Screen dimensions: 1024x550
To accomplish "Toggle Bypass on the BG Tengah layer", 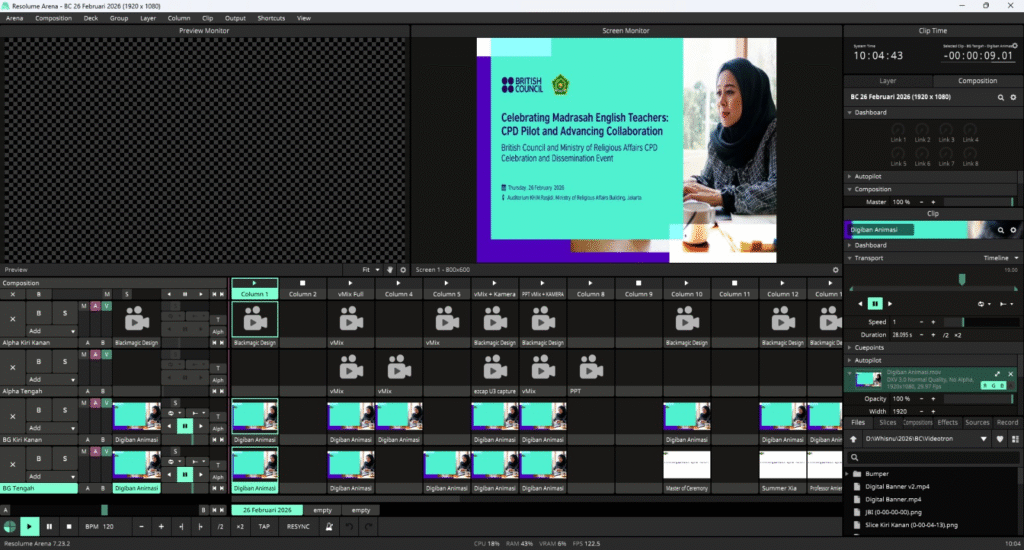I will click(x=39, y=462).
